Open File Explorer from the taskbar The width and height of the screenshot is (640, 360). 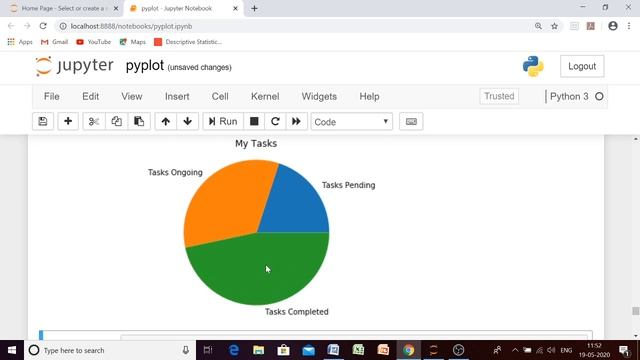[x=258, y=350]
